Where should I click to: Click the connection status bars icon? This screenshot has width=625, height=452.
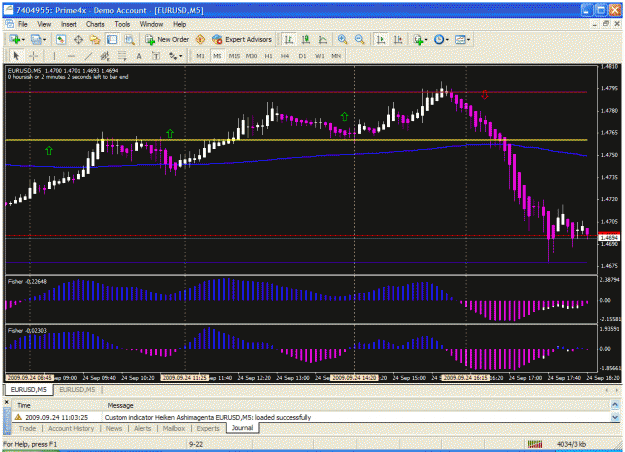(535, 444)
